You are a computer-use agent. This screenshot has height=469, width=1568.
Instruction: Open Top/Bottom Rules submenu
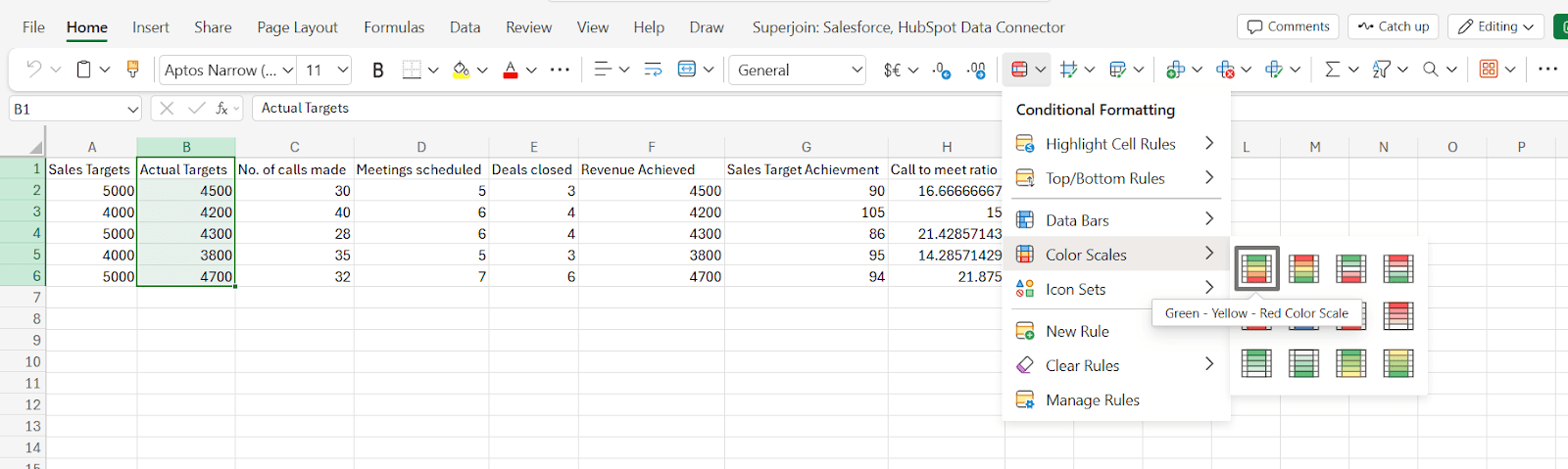coord(1115,178)
